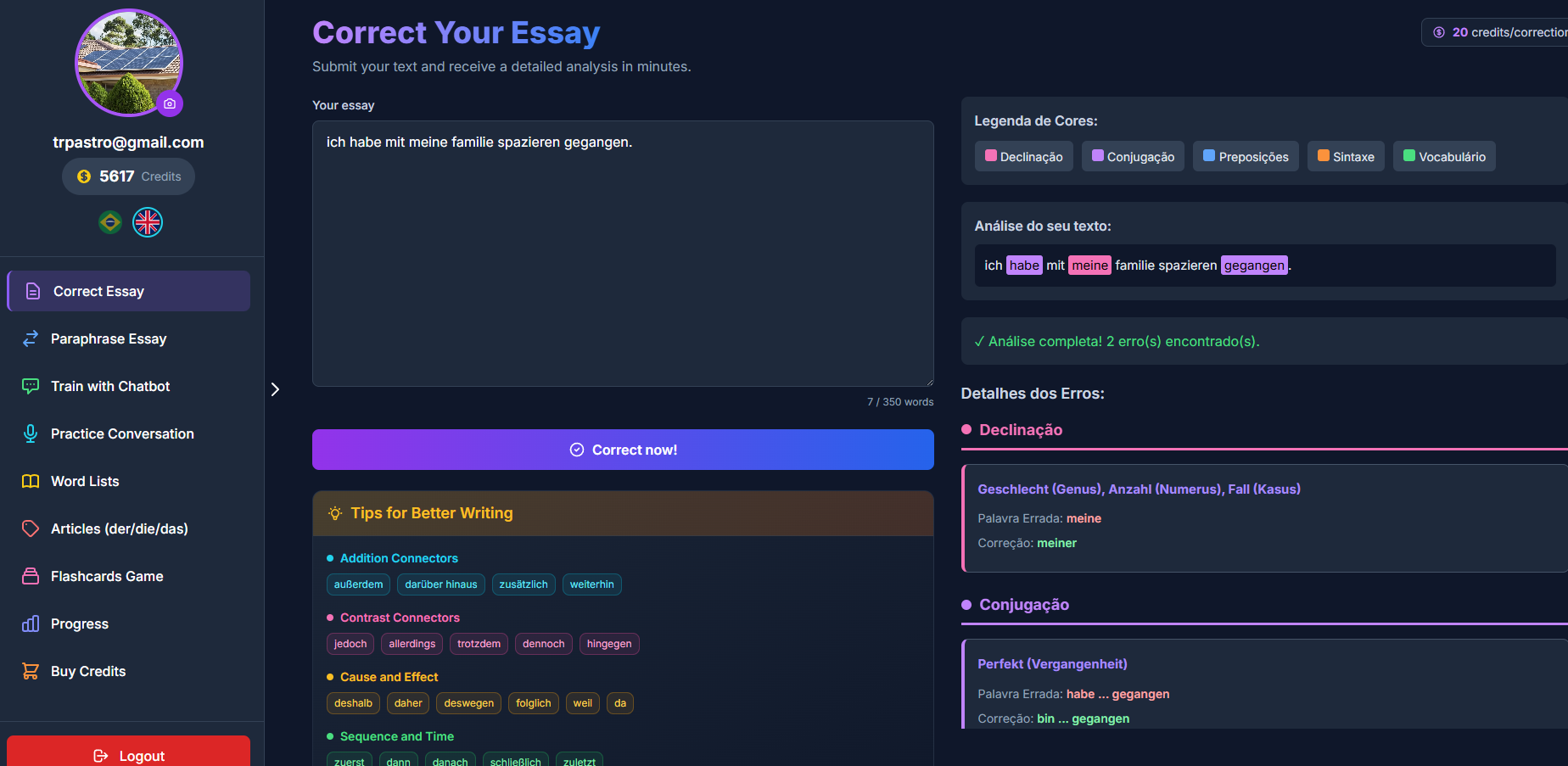This screenshot has width=1568, height=766.
Task: Click the Buy Credits cart icon
Action: (31, 671)
